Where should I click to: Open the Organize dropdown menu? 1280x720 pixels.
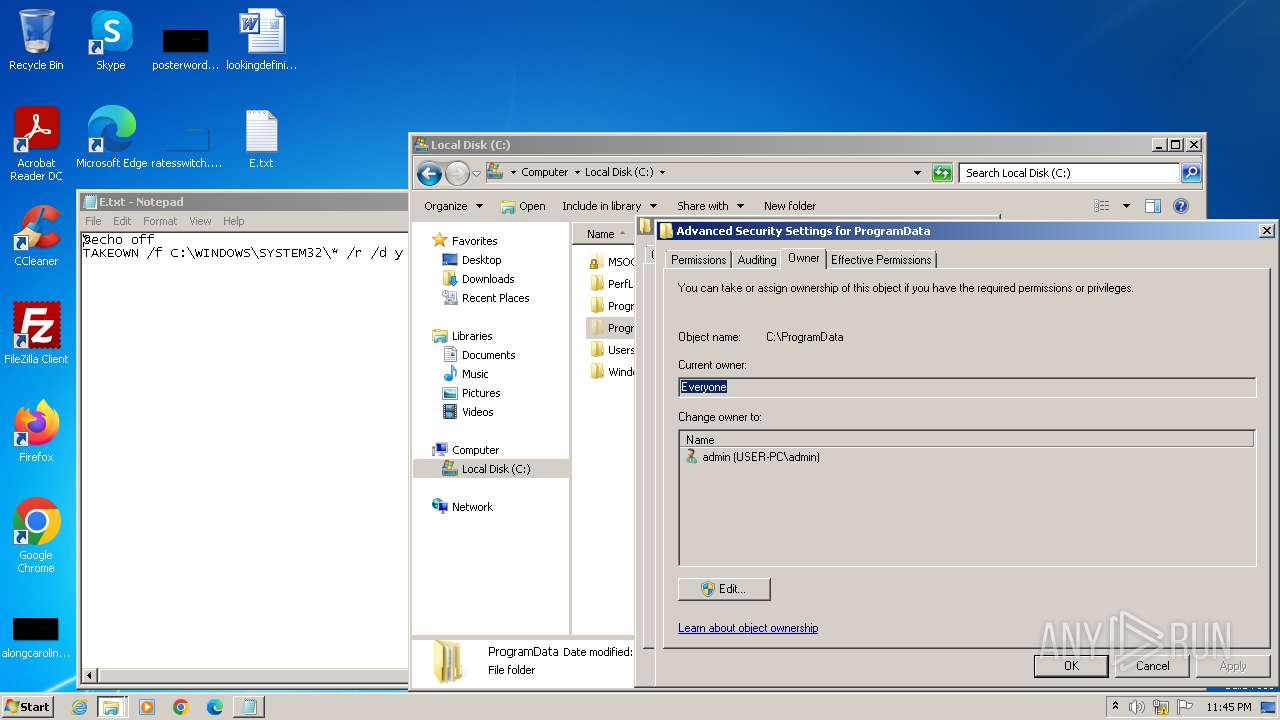(453, 206)
